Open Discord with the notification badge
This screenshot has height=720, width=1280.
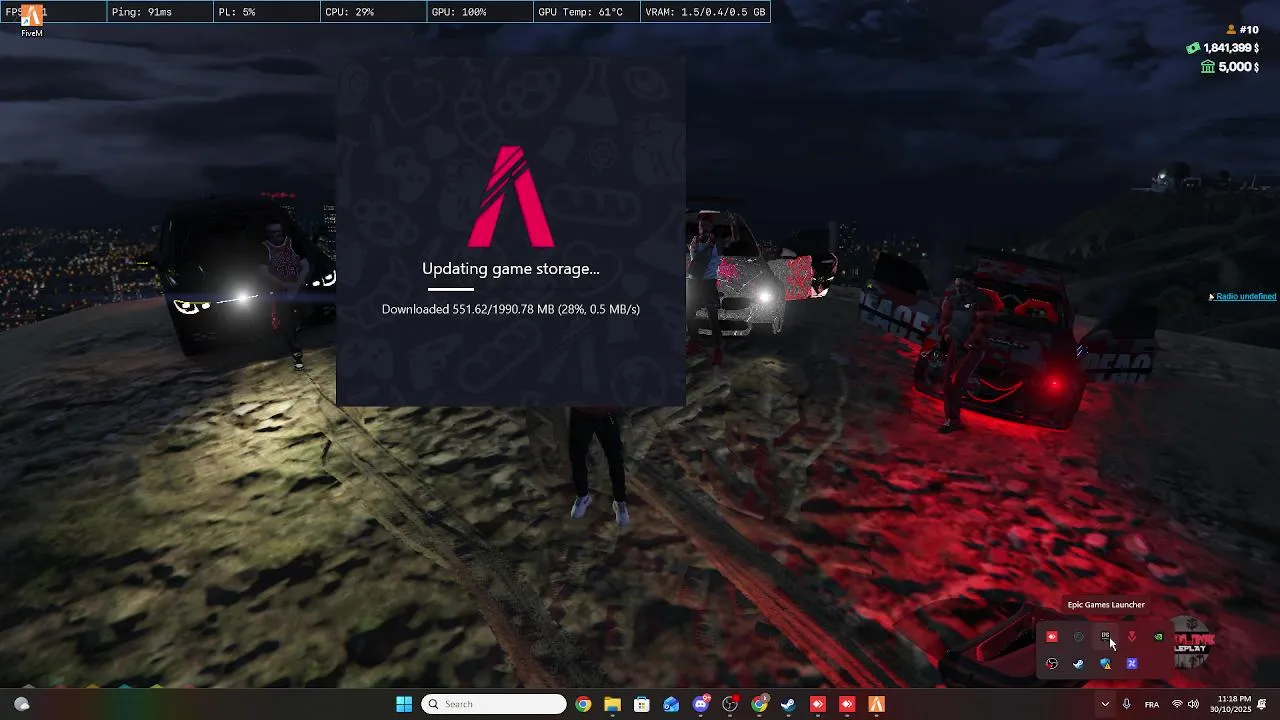click(701, 704)
